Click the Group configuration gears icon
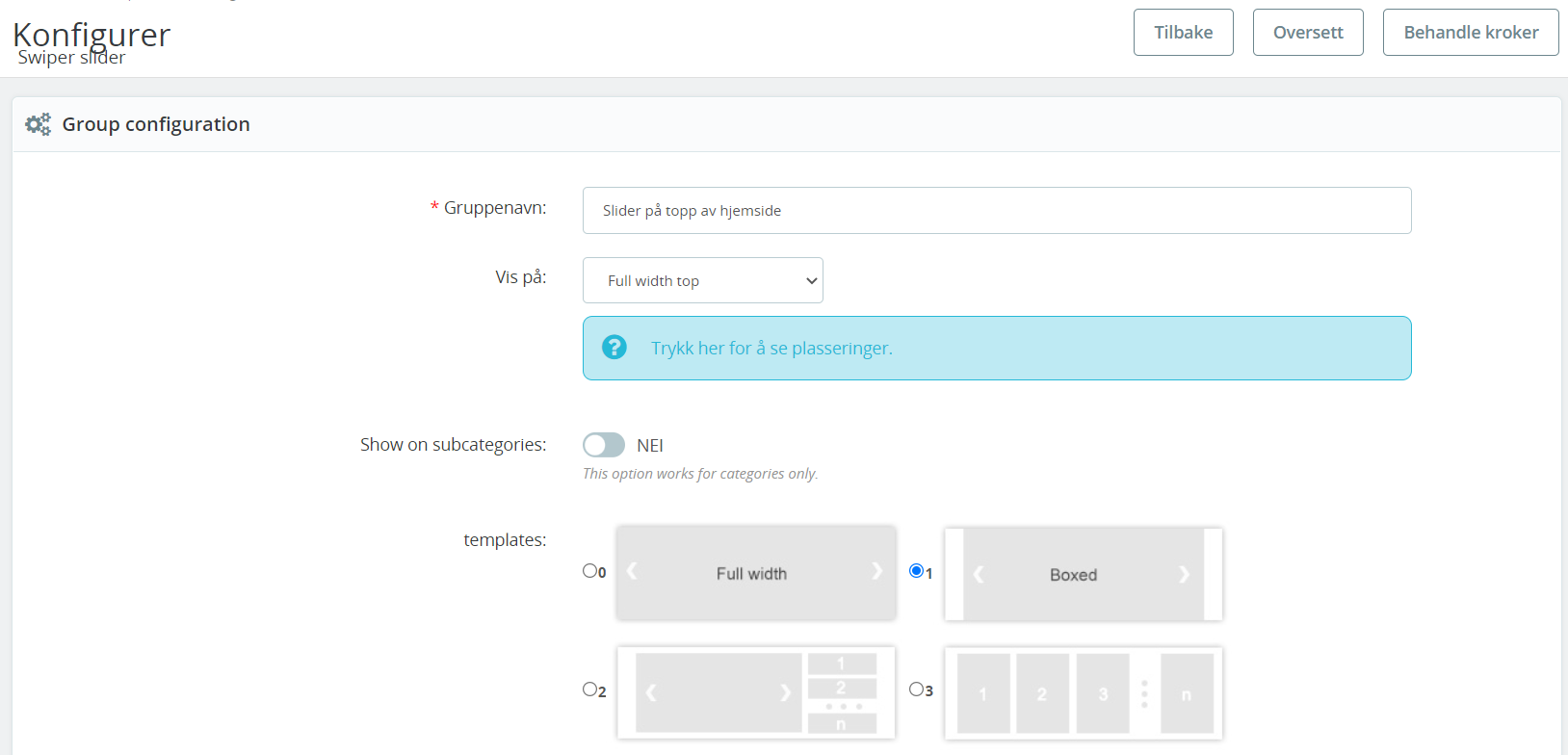This screenshot has height=755, width=1568. pyautogui.click(x=38, y=124)
